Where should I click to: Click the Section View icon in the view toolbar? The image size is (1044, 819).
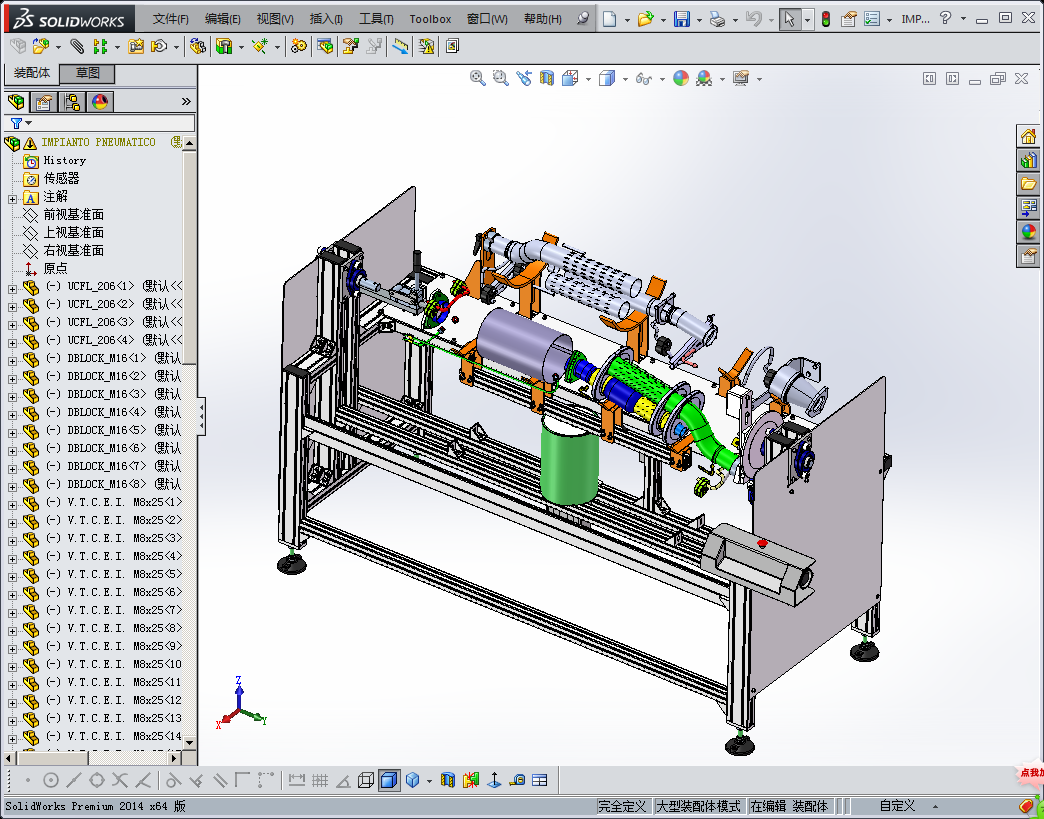point(547,78)
